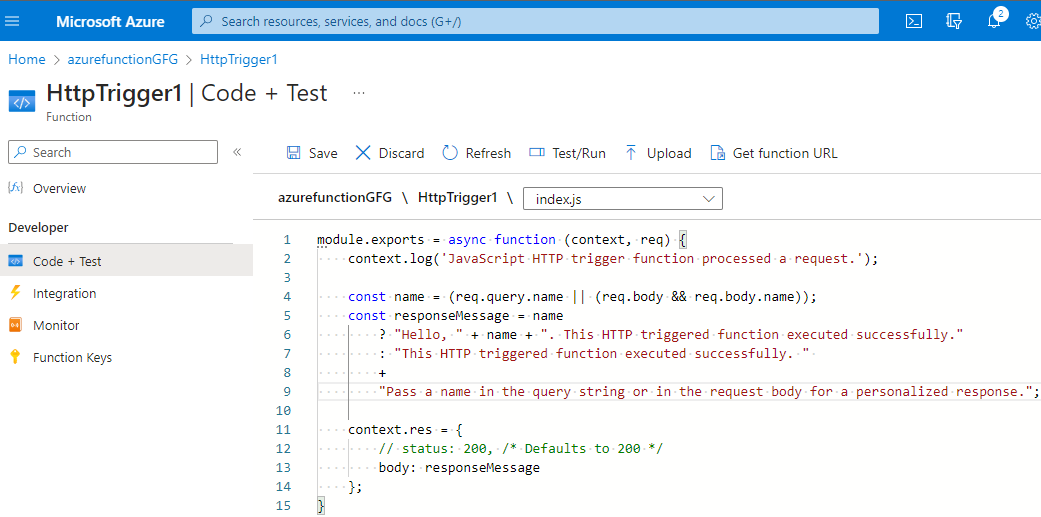Go to Function Keys
Screen dimensions: 1041x517
click(72, 357)
